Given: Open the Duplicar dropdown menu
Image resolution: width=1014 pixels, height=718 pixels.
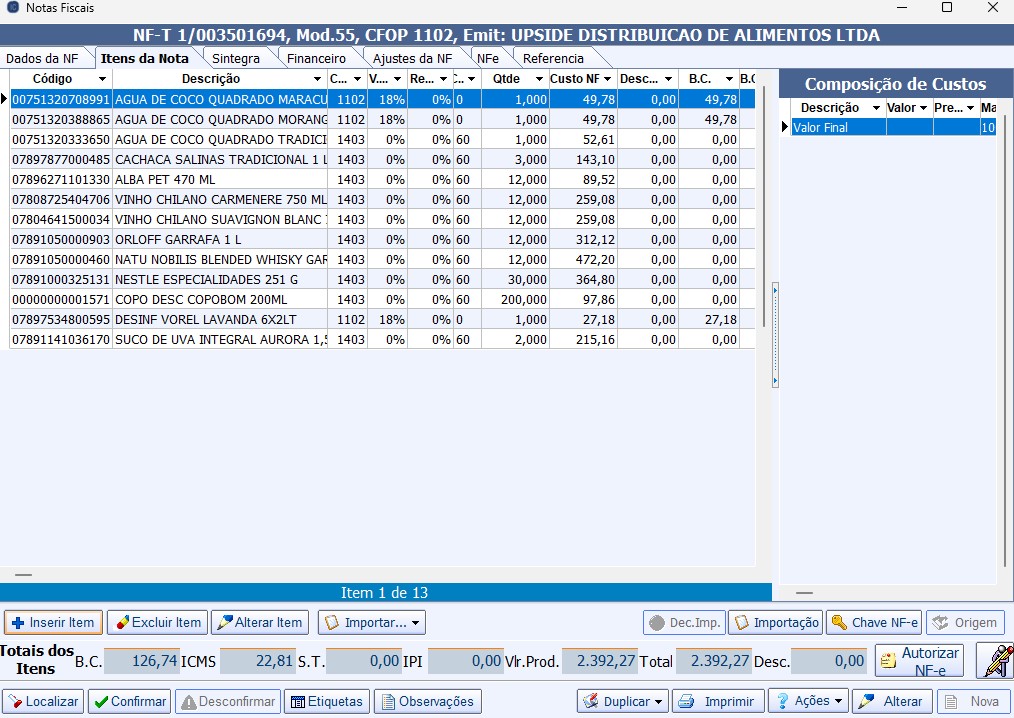Looking at the screenshot, I should [x=623, y=701].
